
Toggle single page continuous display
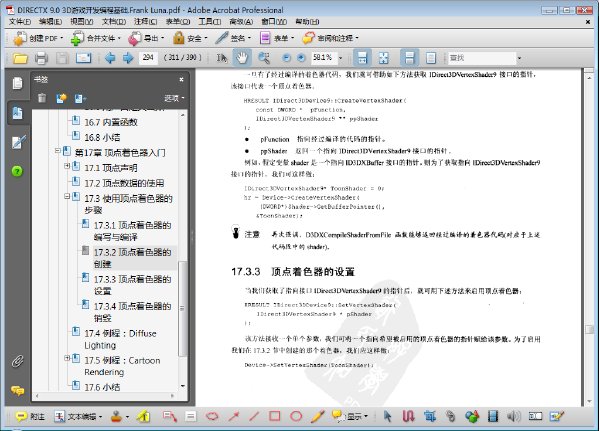pyautogui.click(x=409, y=58)
